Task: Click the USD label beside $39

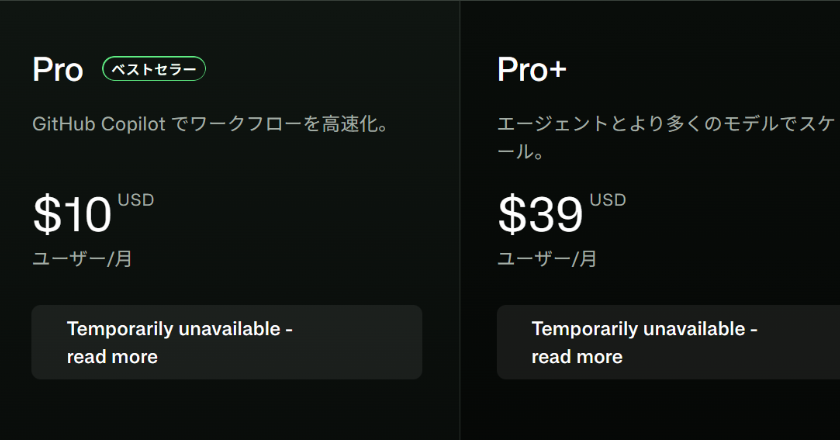Action: pyautogui.click(x=607, y=200)
